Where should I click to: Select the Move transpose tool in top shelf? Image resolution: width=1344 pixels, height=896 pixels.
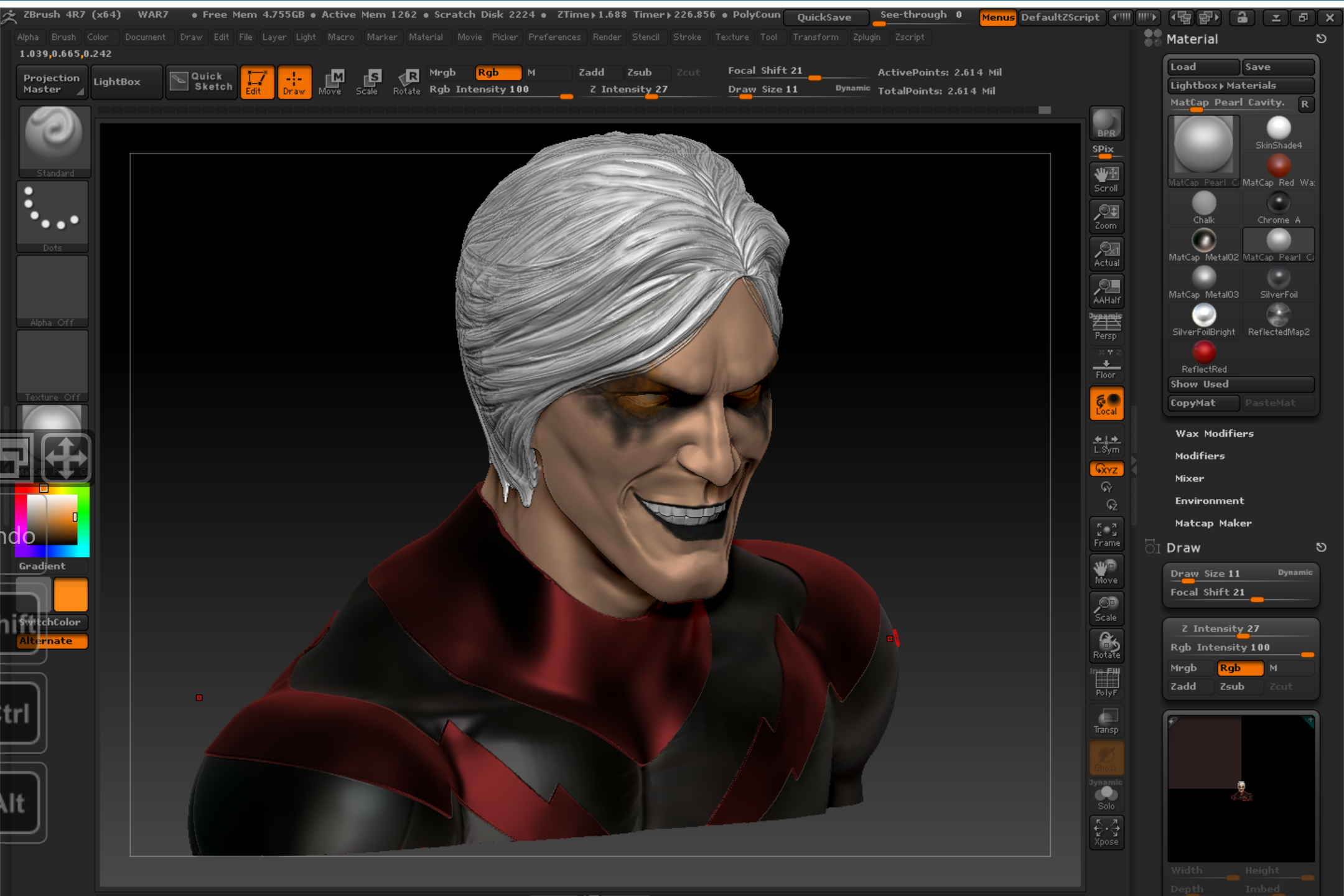point(330,82)
